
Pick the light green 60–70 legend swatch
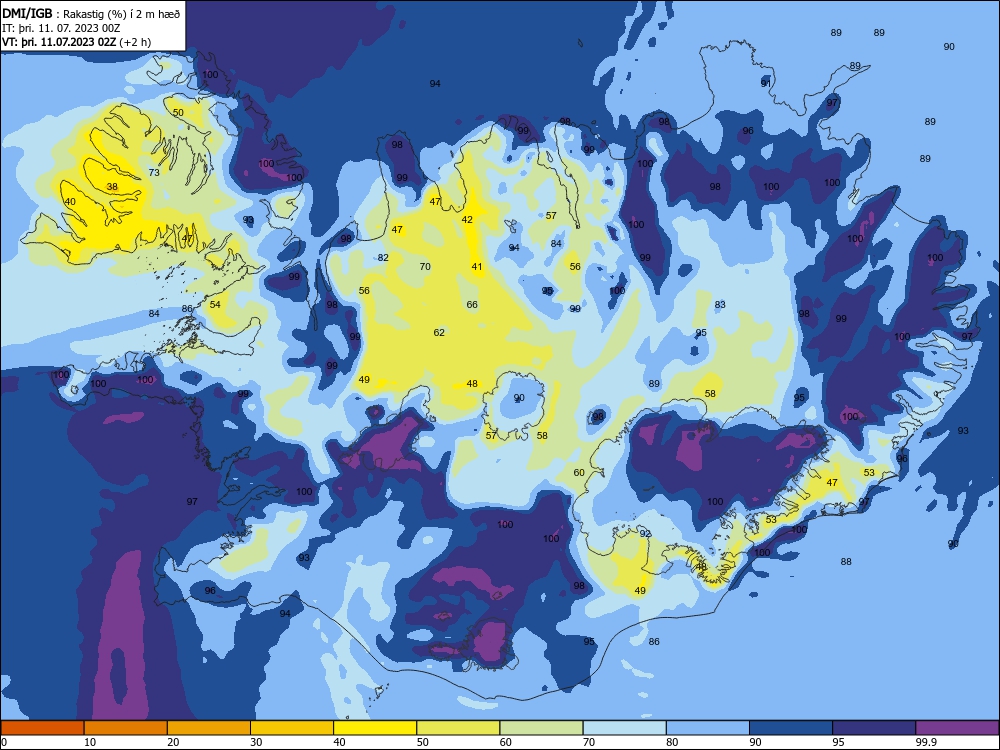tap(541, 728)
